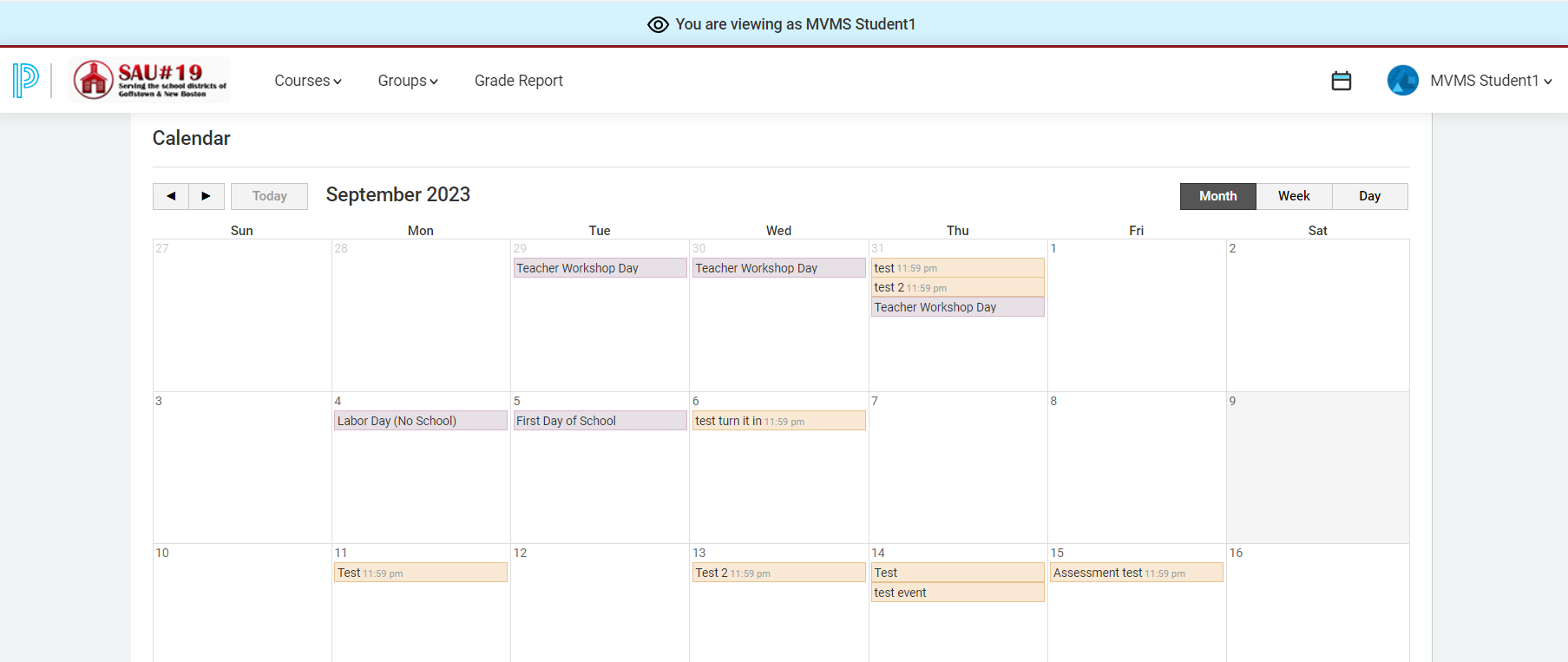Open the Grade Report page
1568x662 pixels.
[518, 81]
